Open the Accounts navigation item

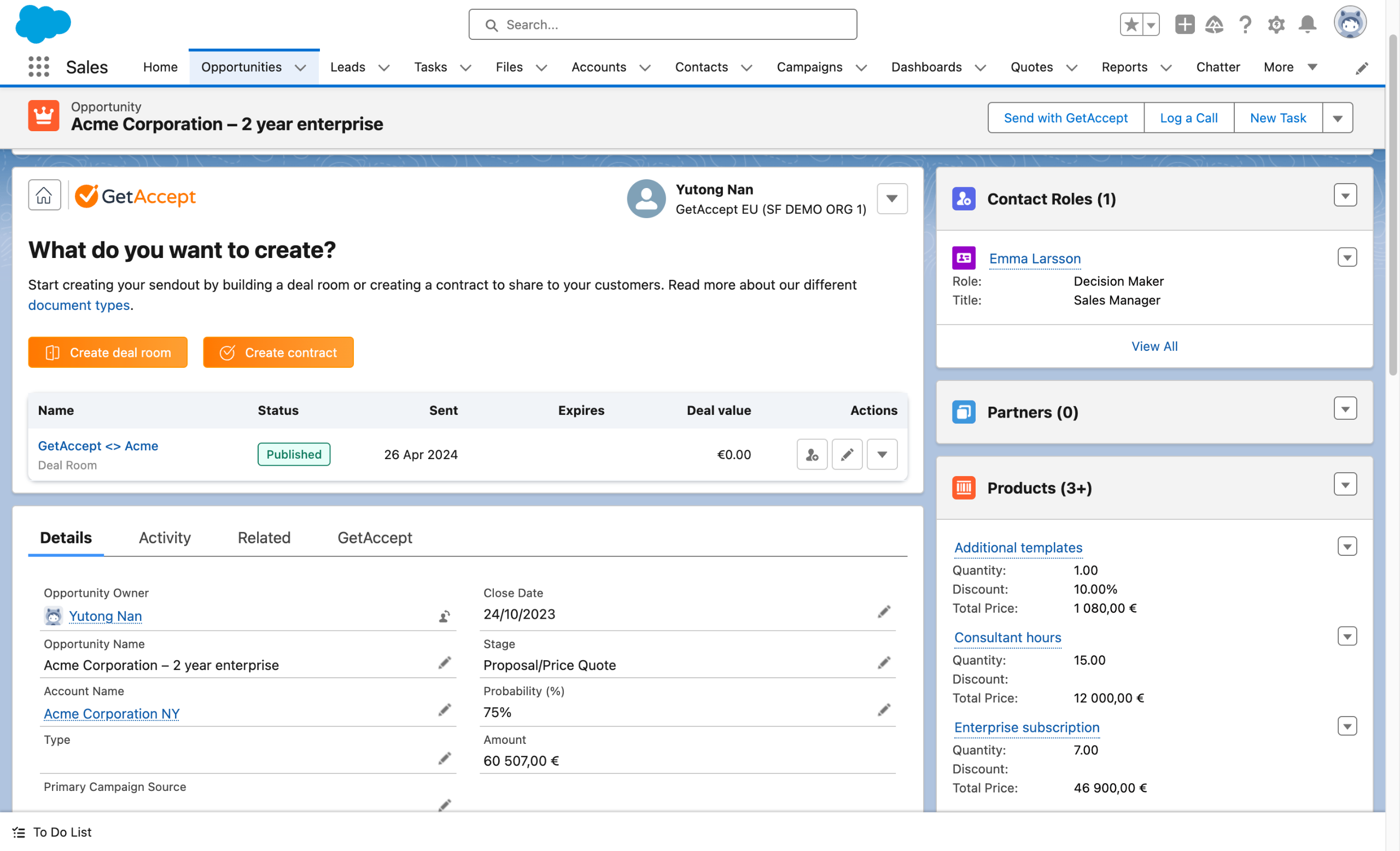click(598, 67)
